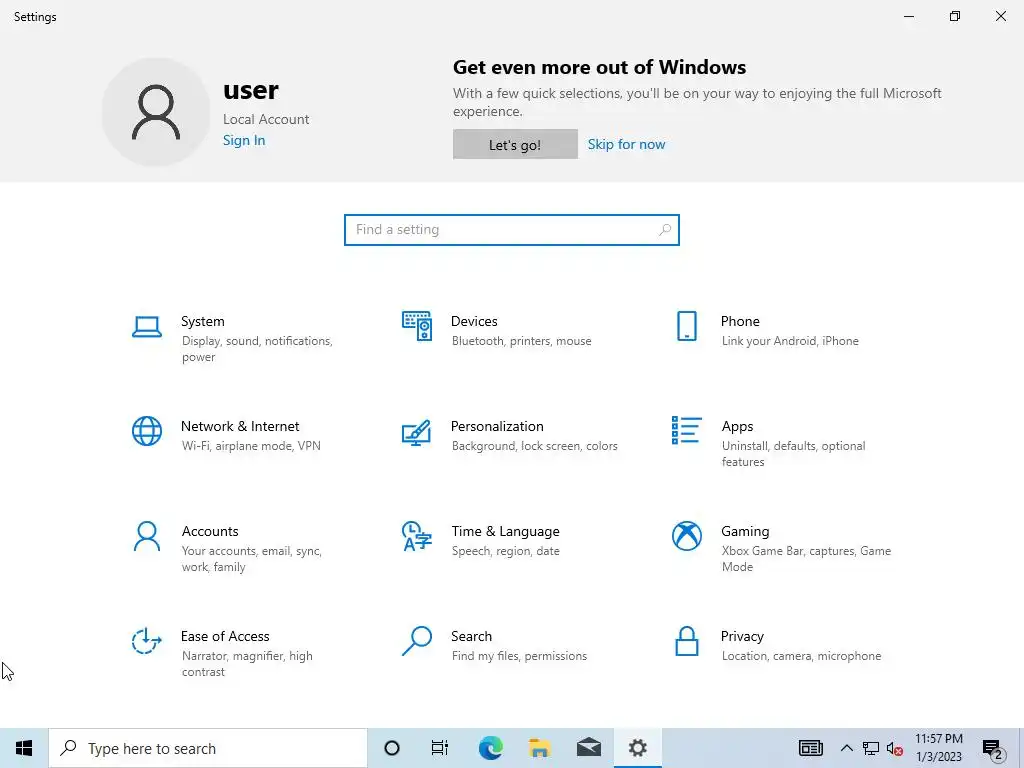Choose Skip for now link
The image size is (1024, 768).
point(626,144)
